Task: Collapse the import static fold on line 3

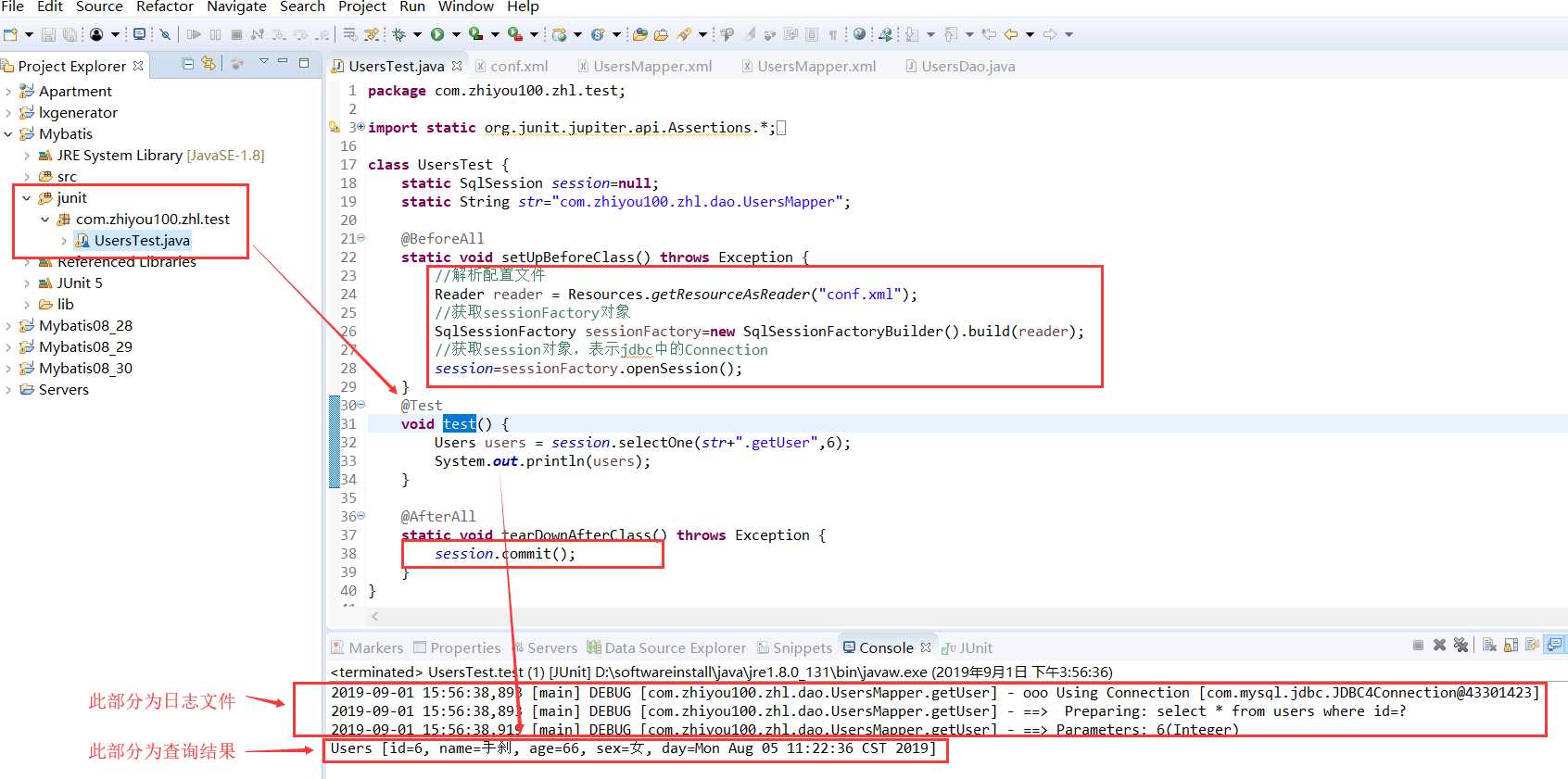Action: (x=360, y=127)
